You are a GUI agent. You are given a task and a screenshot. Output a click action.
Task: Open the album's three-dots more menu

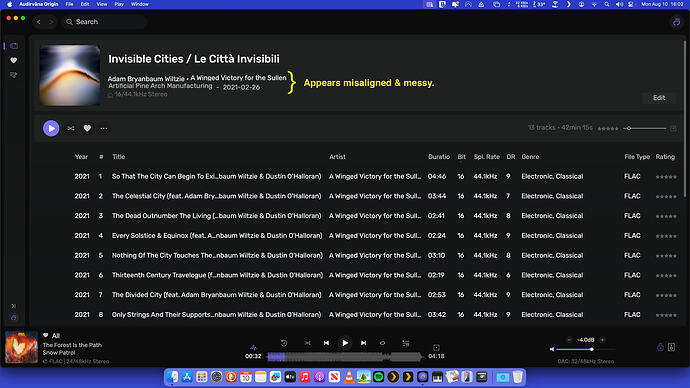pyautogui.click(x=104, y=128)
